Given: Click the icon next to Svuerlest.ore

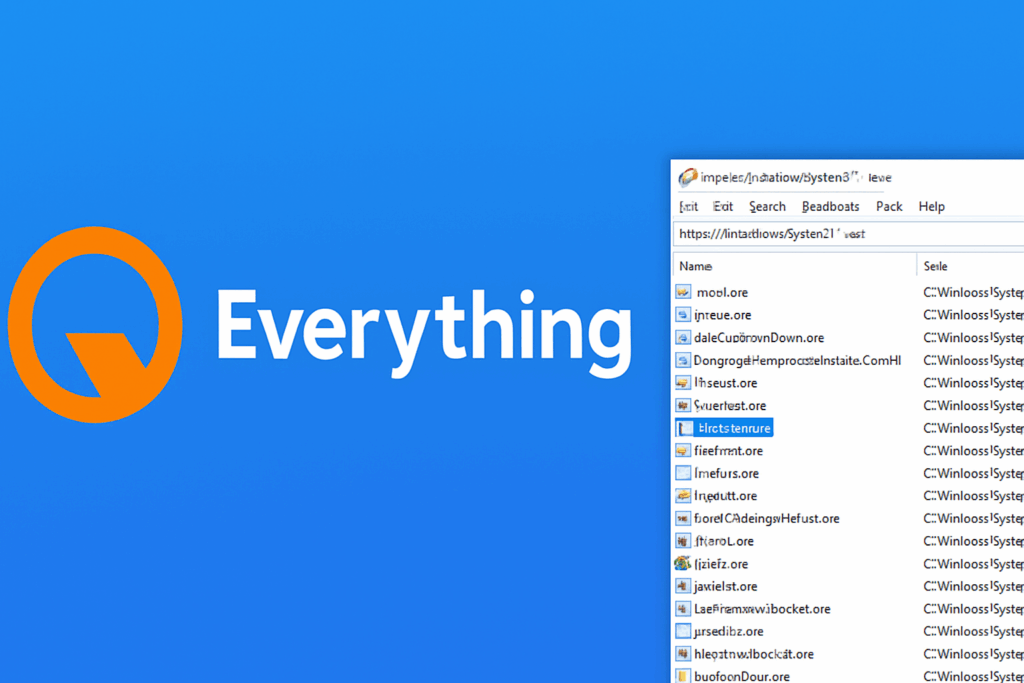Looking at the screenshot, I should click(684, 405).
